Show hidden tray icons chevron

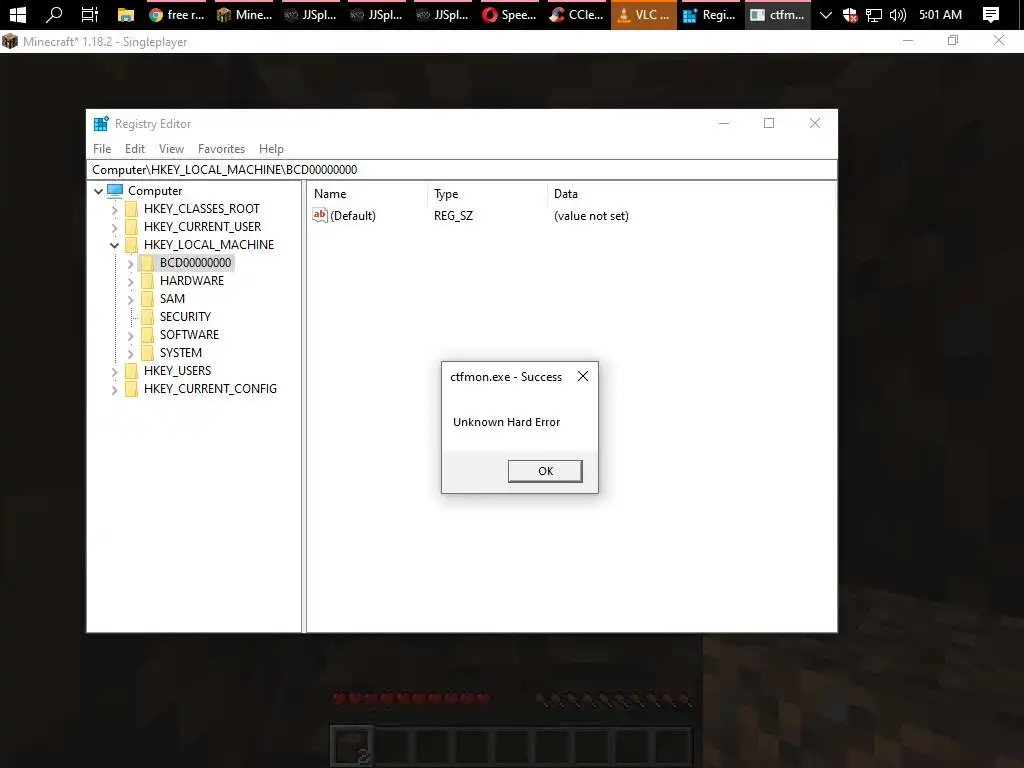[x=825, y=14]
